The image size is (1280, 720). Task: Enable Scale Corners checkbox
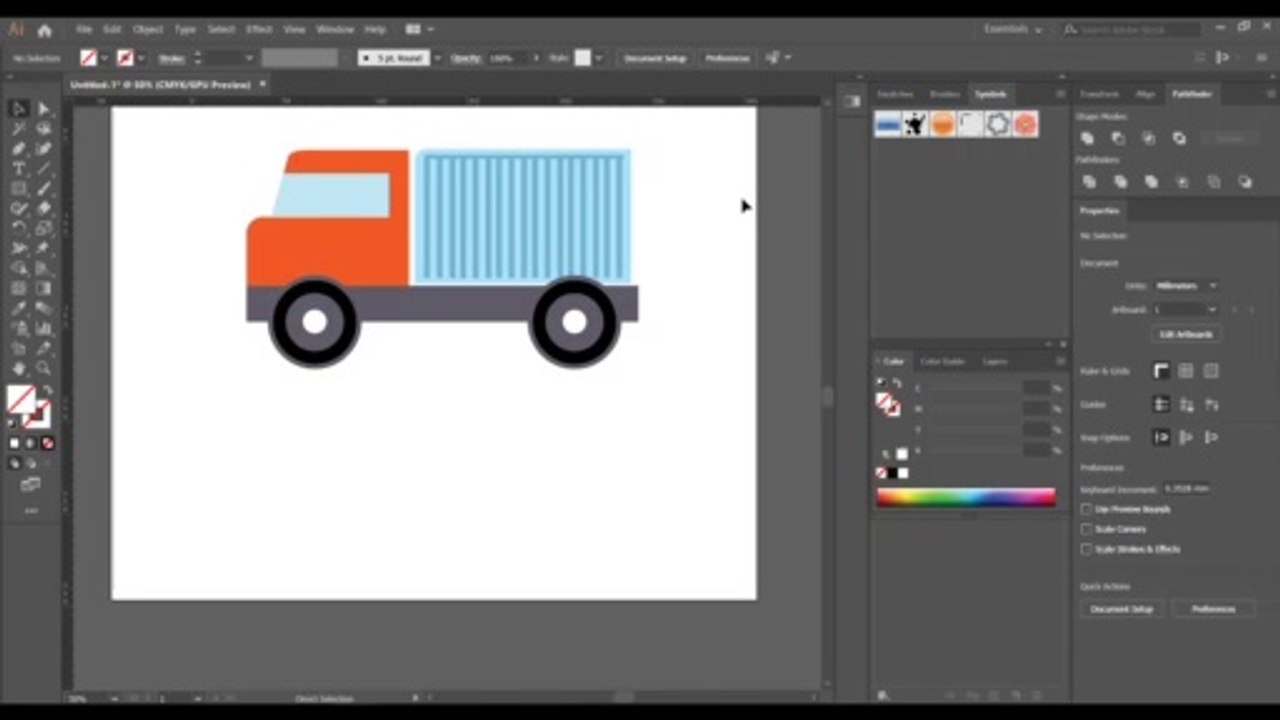click(x=1086, y=529)
